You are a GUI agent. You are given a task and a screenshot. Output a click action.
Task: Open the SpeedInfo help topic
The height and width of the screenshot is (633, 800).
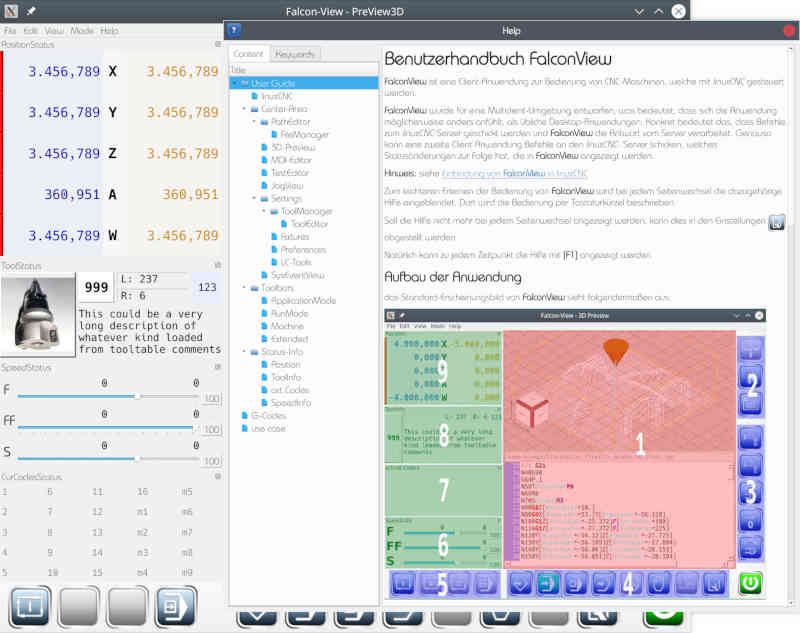[291, 403]
